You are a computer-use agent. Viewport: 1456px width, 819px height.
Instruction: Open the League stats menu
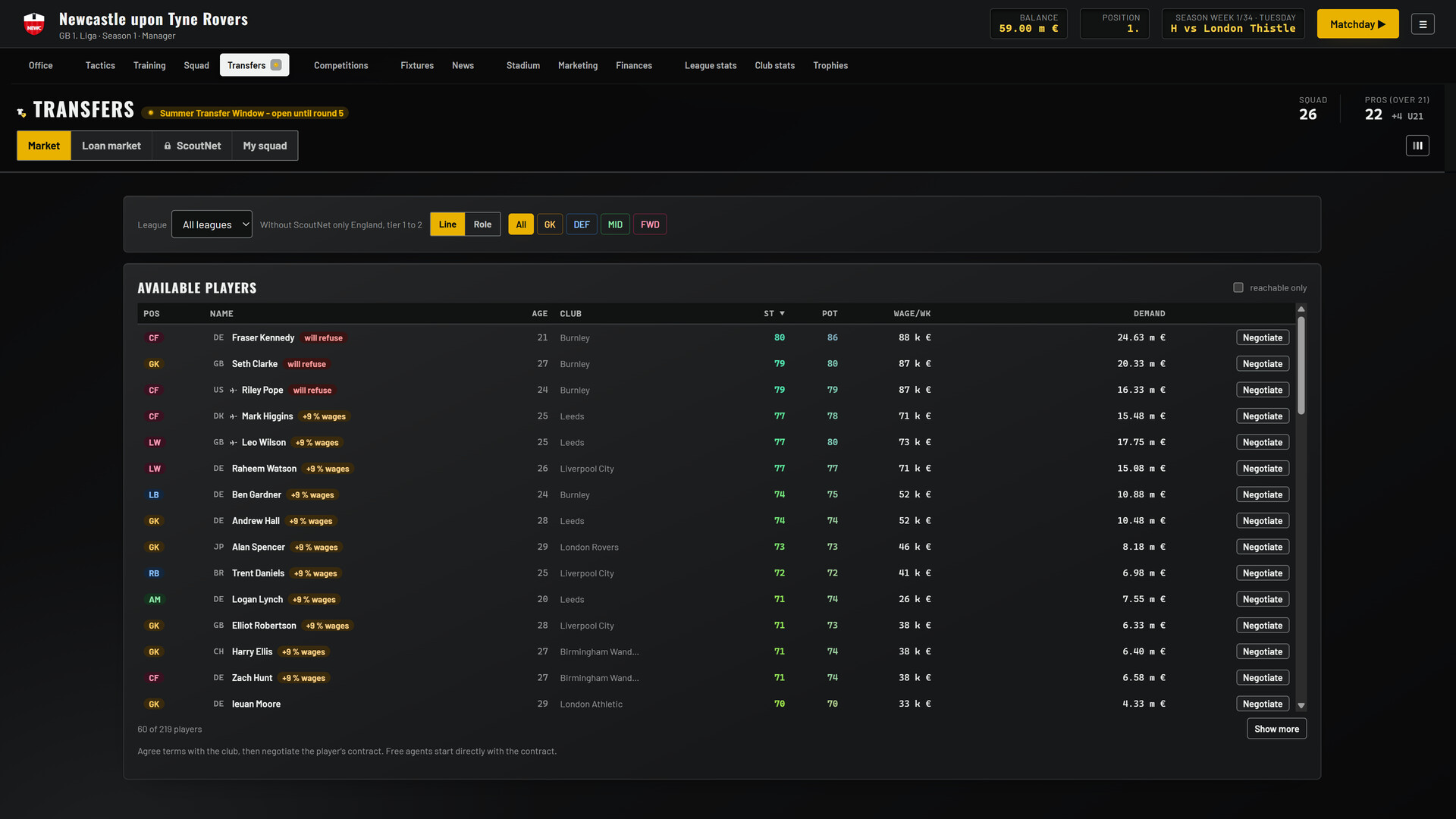[711, 65]
